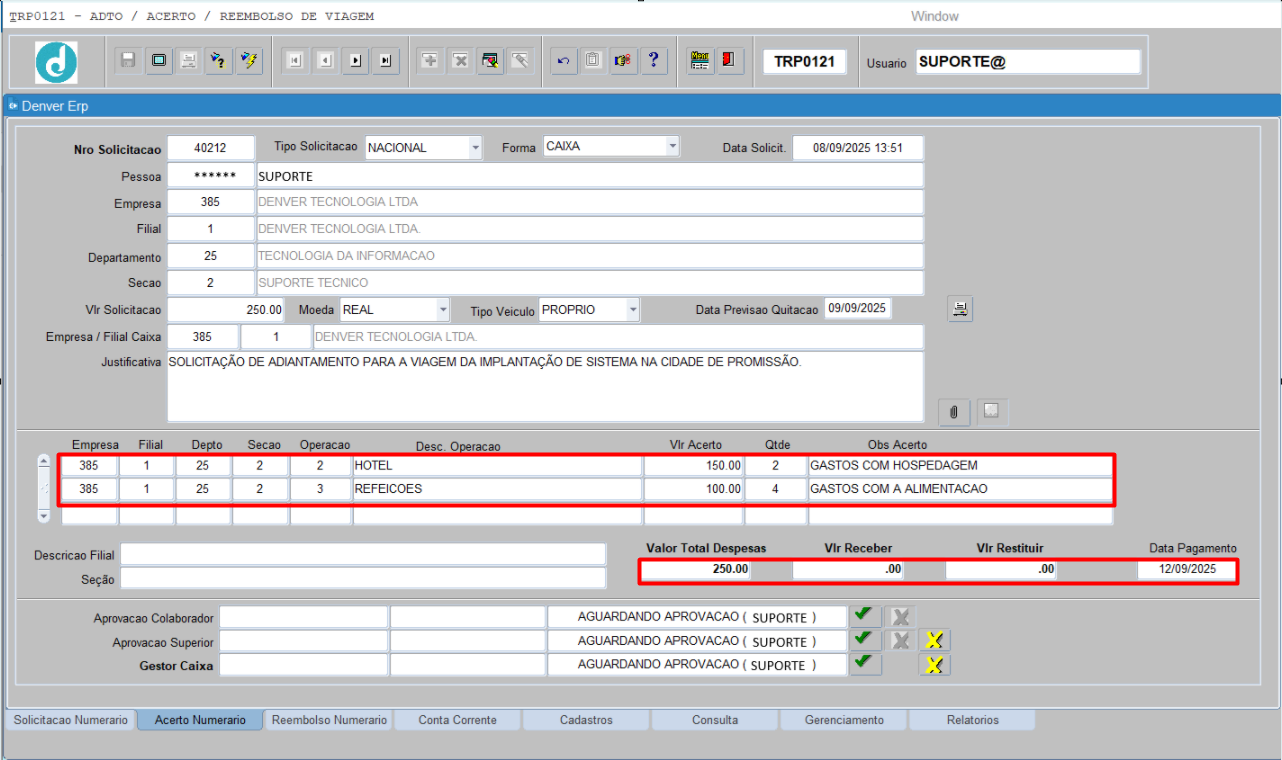
Task: Open the Relatorios tab
Action: pos(973,720)
